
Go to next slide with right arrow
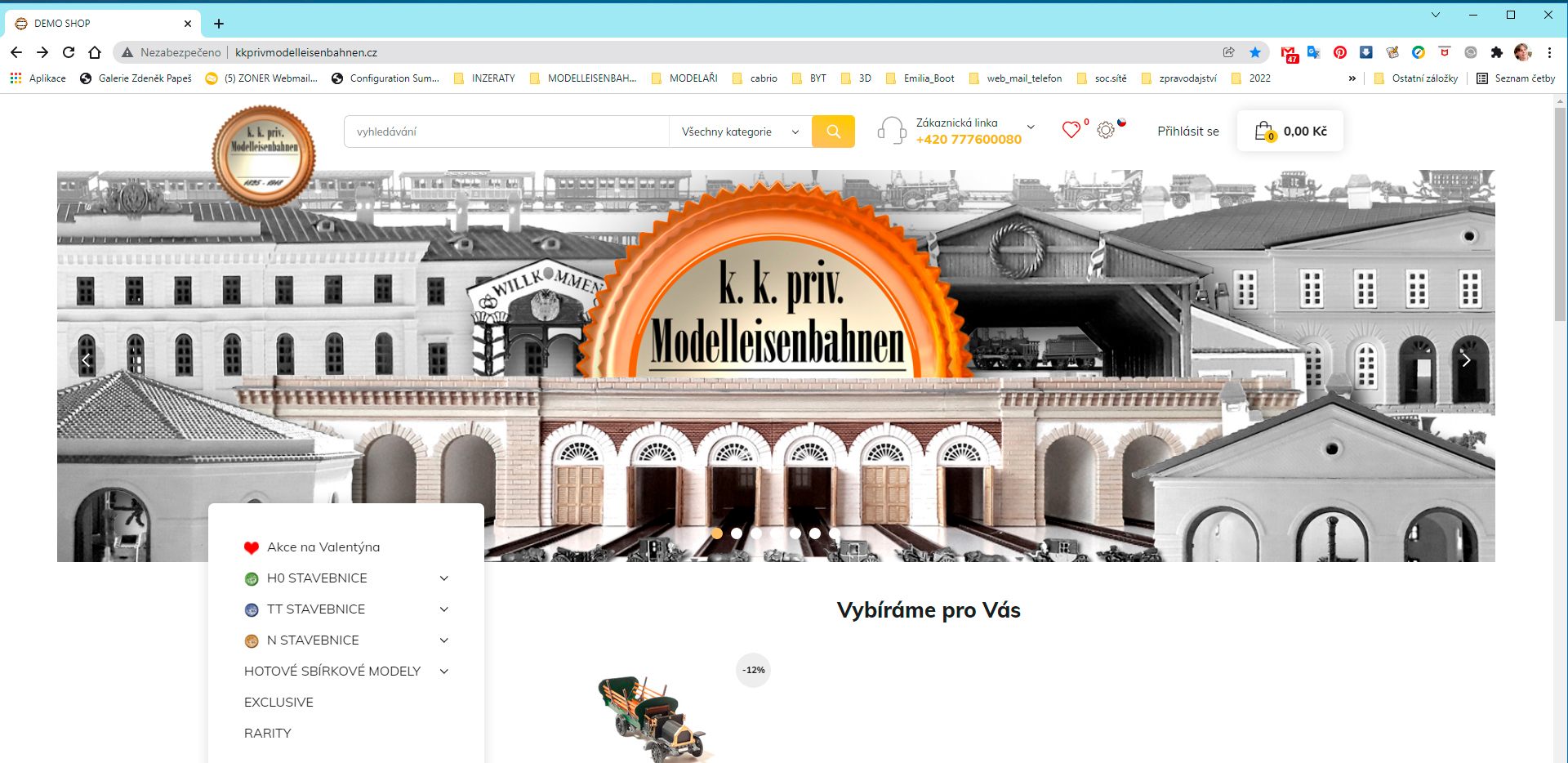tap(1466, 359)
